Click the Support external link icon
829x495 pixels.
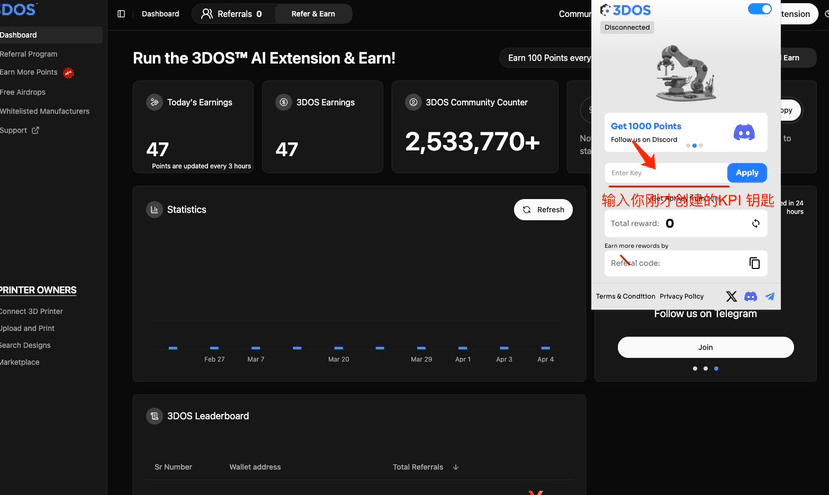35,130
